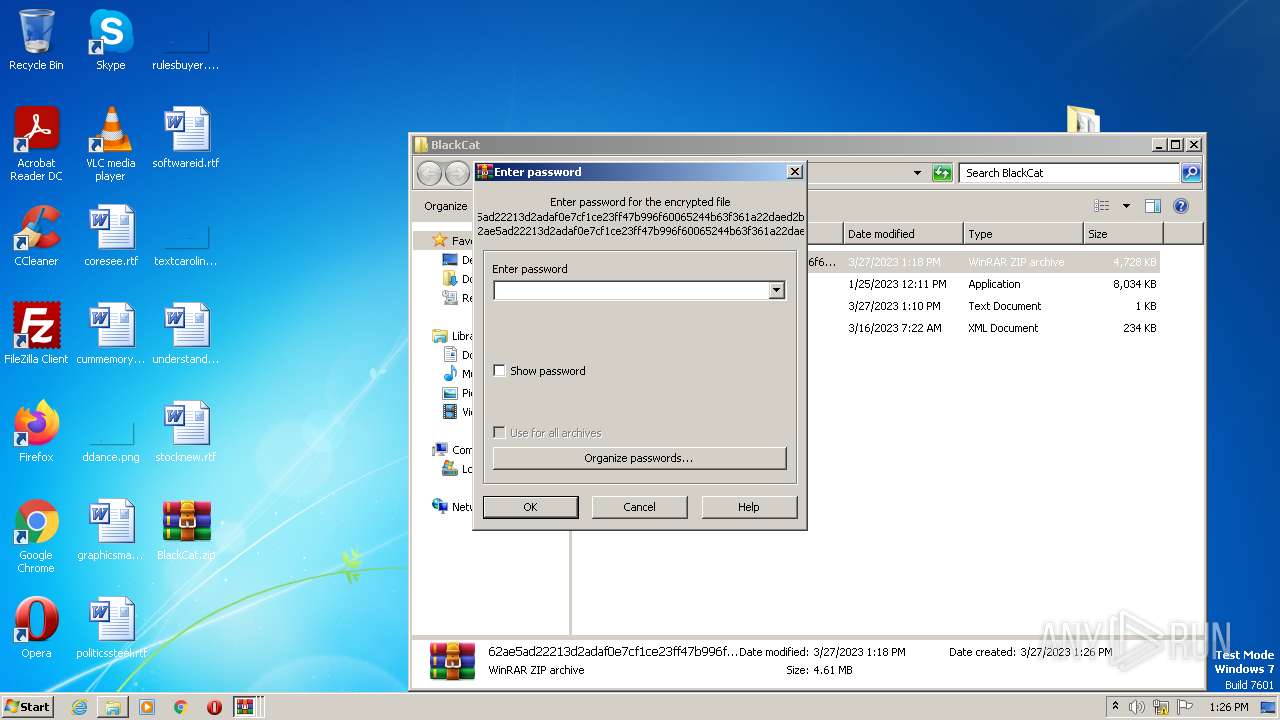
Task: Open the view options dropdown arrow
Action: [x=1126, y=206]
